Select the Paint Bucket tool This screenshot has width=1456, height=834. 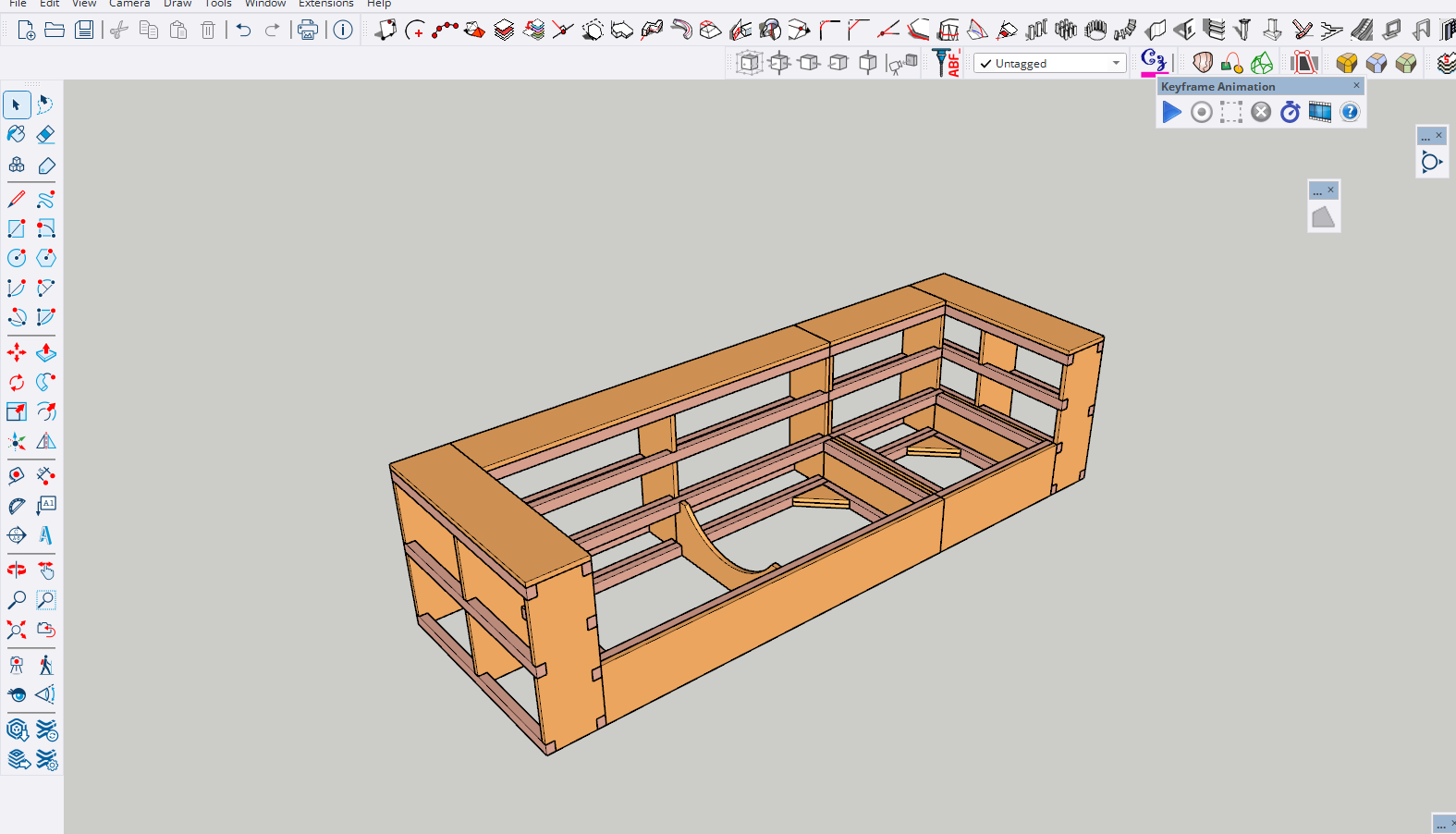coord(17,134)
